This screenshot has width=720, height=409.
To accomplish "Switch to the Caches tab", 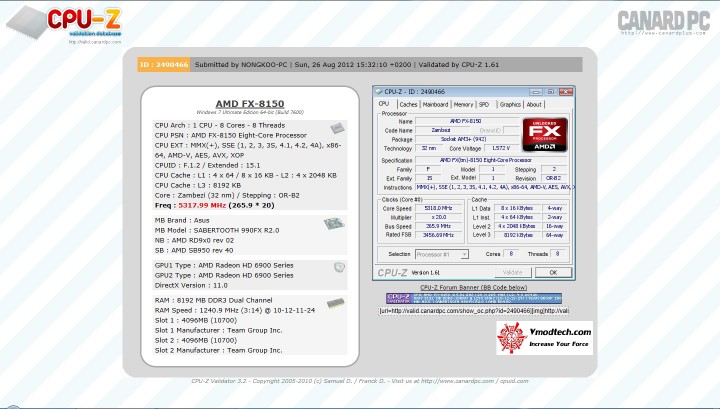I will [x=408, y=105].
